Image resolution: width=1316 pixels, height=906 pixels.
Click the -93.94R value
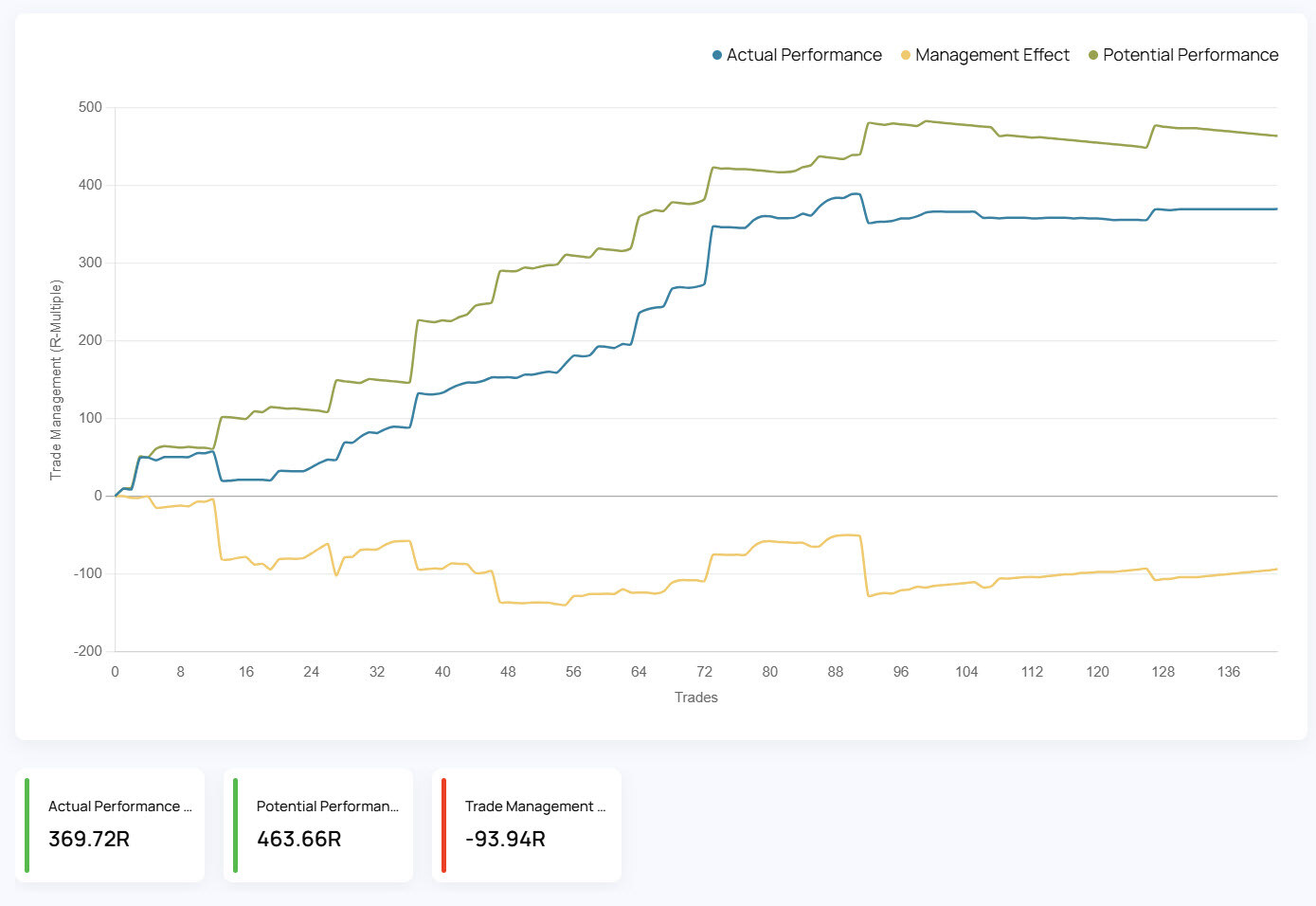click(505, 839)
